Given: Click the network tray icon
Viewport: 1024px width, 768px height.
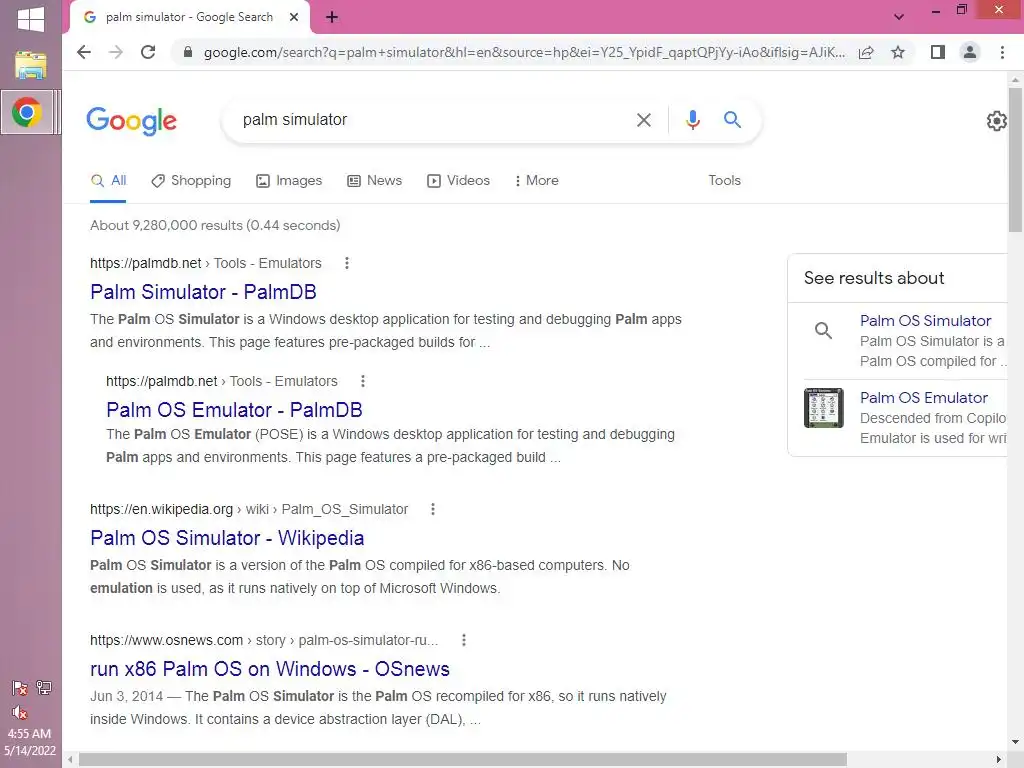Looking at the screenshot, I should [44, 687].
